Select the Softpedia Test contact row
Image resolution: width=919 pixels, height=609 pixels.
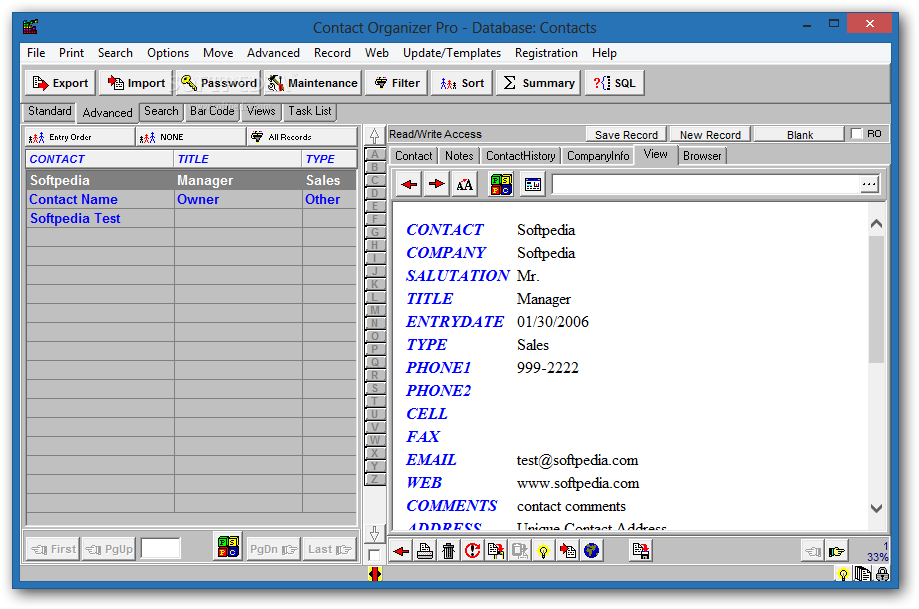(x=191, y=219)
